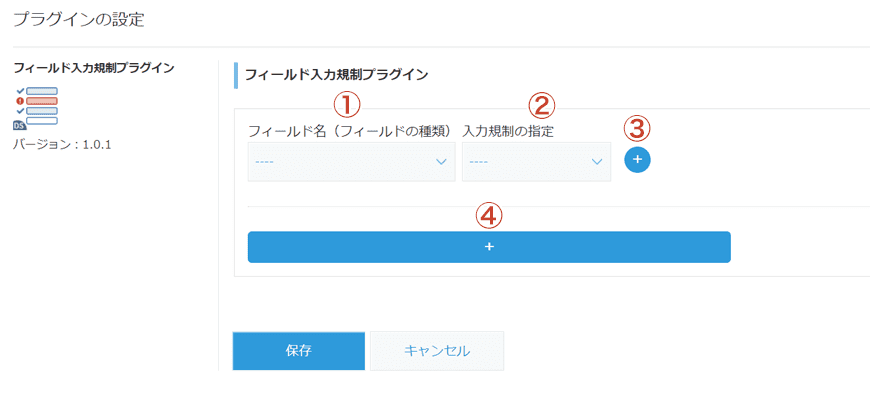Viewport: 870px width, 406px height.
Task: Click the chevron arrow in the input restriction dropdown
Action: point(597,162)
